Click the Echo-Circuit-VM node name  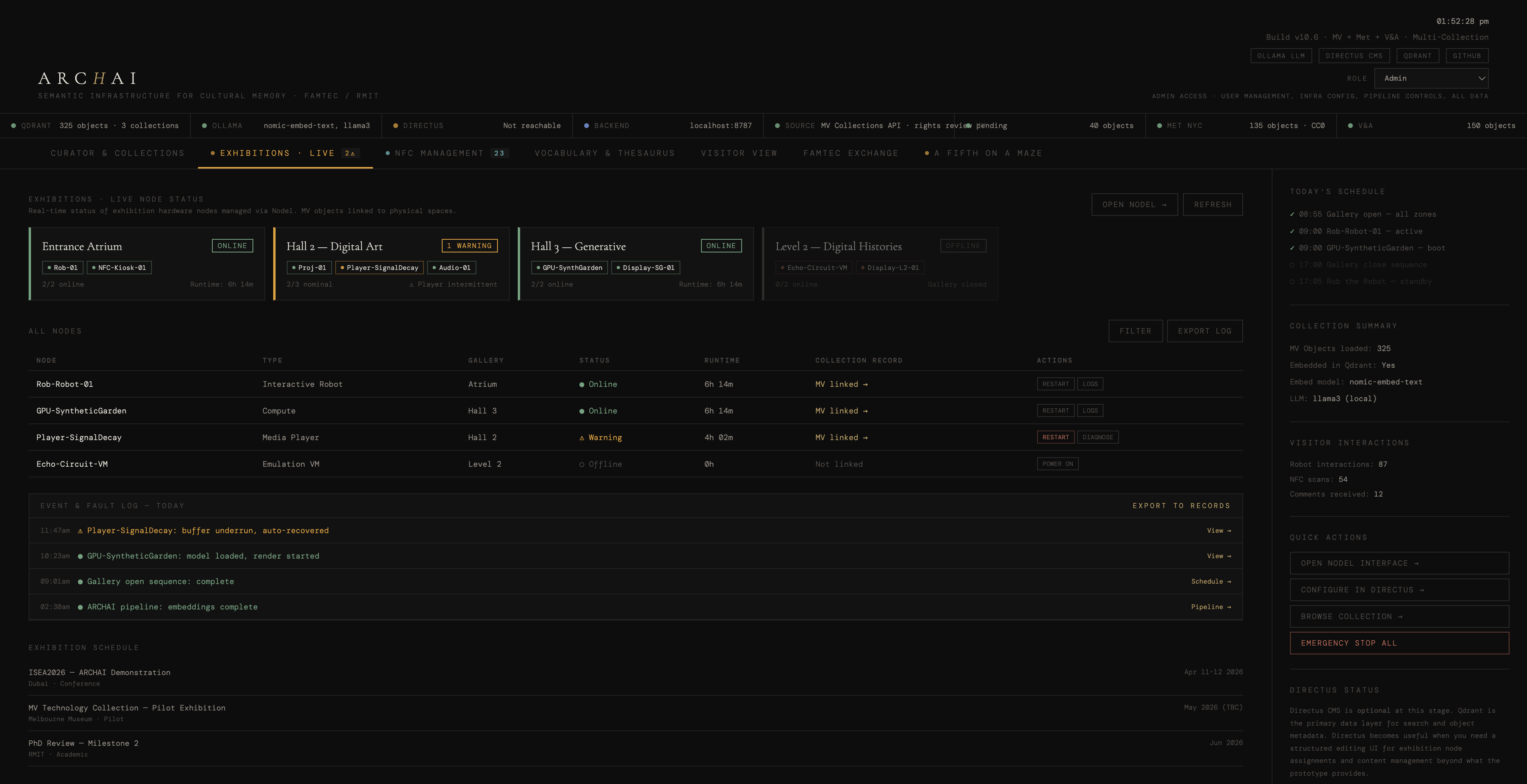72,465
